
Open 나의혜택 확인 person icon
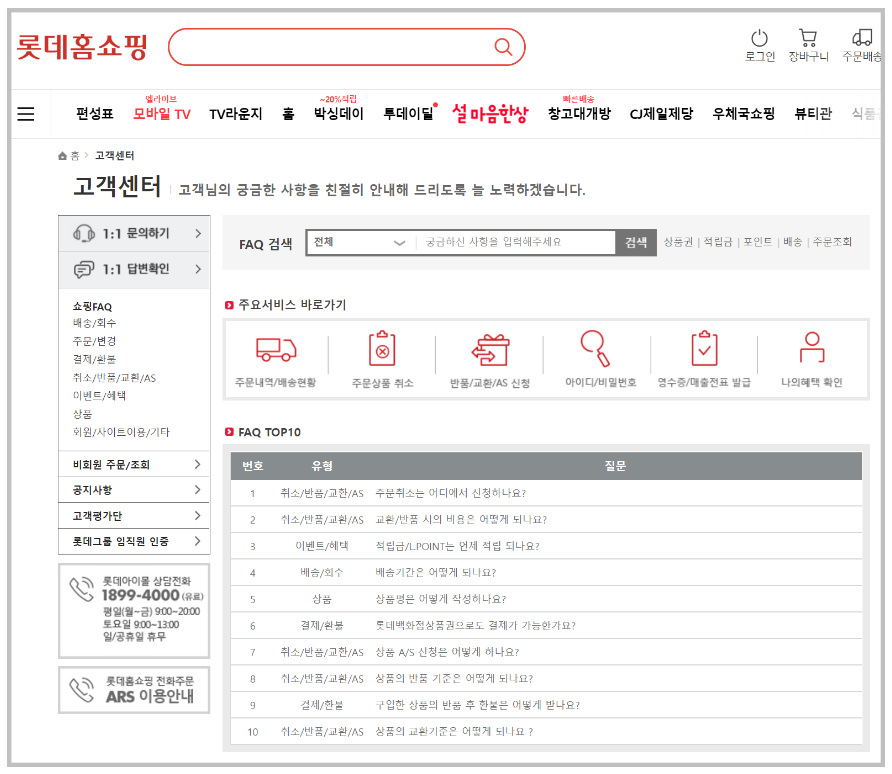[x=812, y=347]
